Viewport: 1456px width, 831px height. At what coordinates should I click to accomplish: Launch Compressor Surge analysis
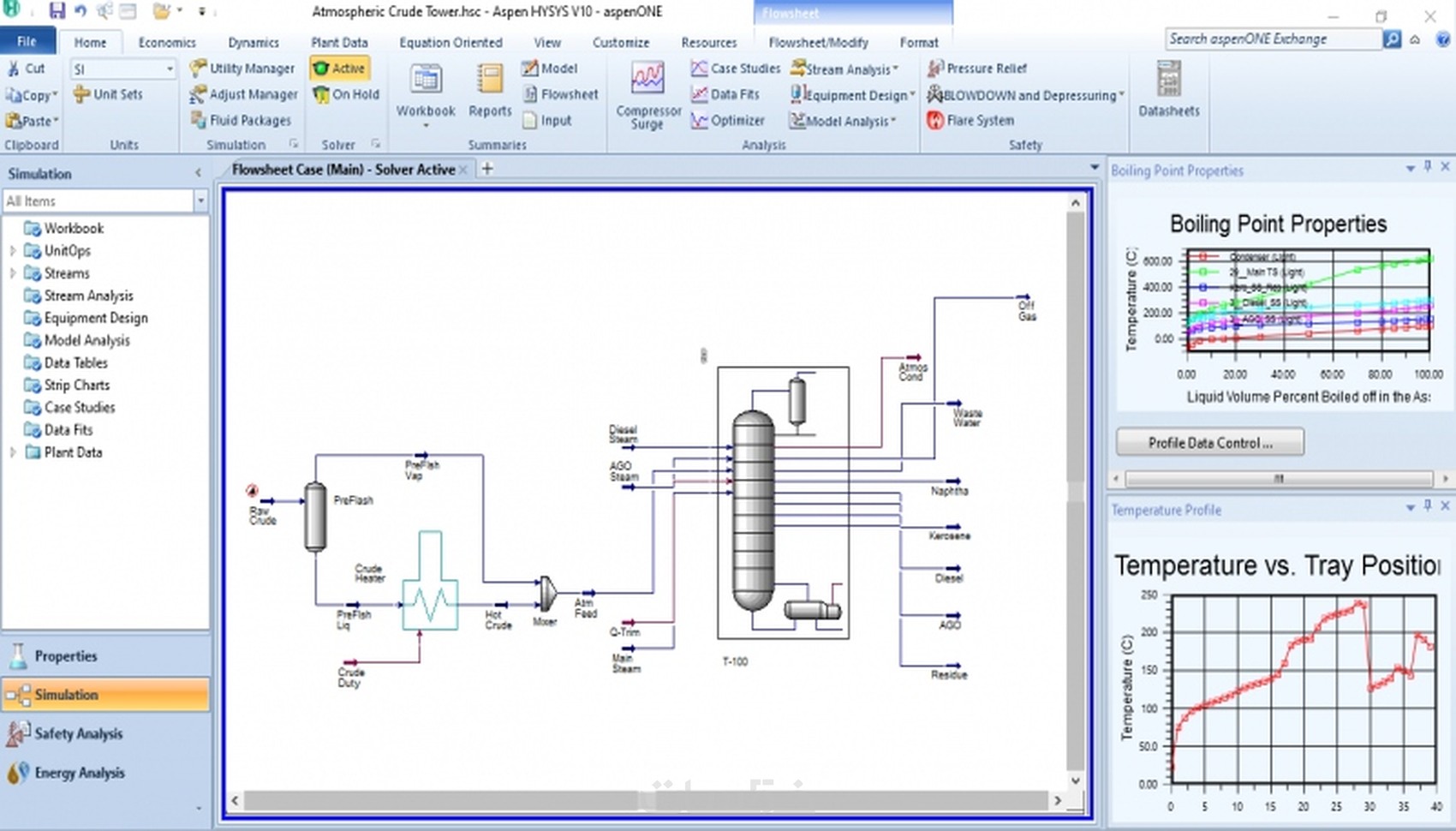[648, 96]
